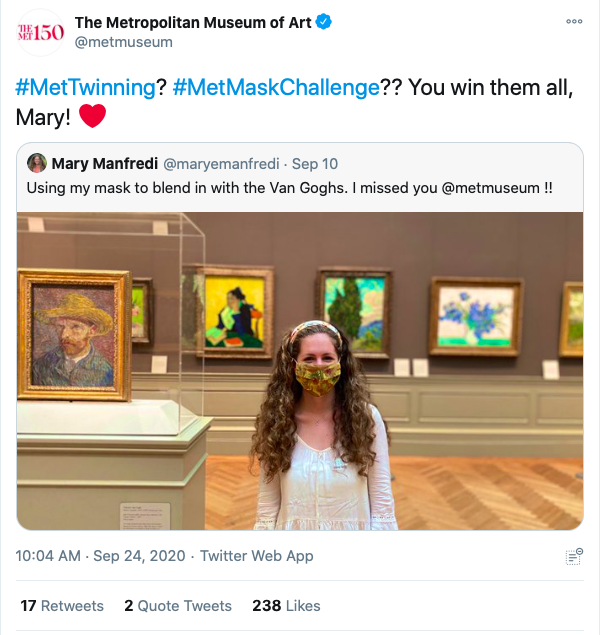604x635 pixels.
Task: Open the #MetTwinning hashtag
Action: click(x=86, y=87)
